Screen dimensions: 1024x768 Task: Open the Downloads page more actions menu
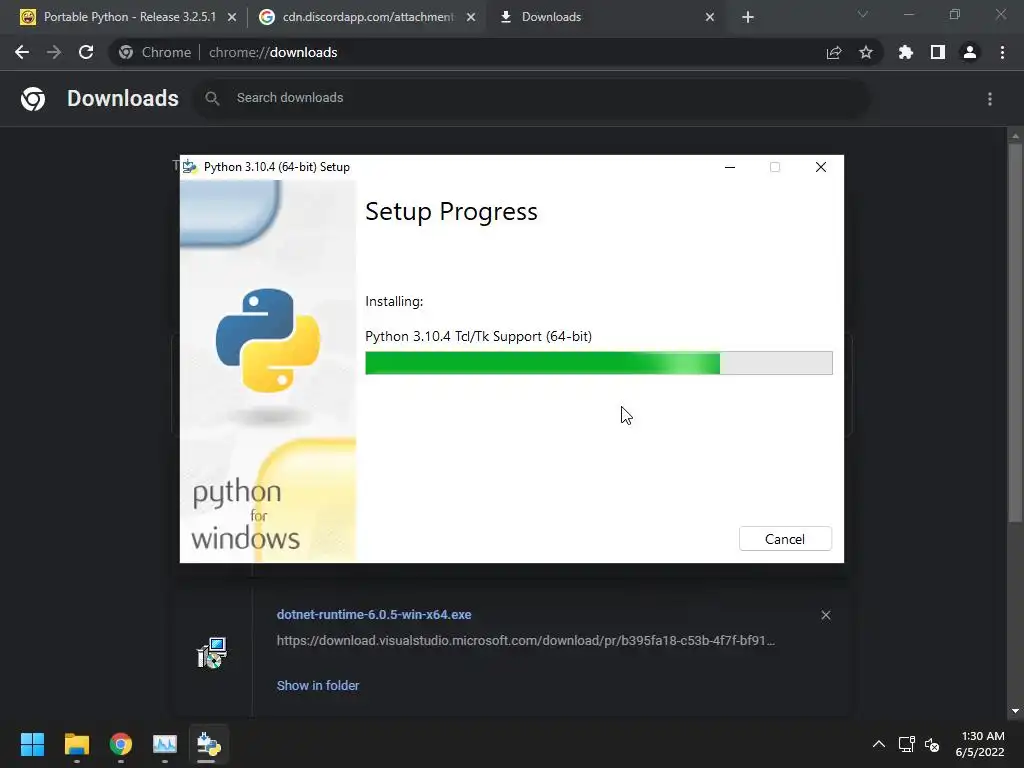[990, 99]
